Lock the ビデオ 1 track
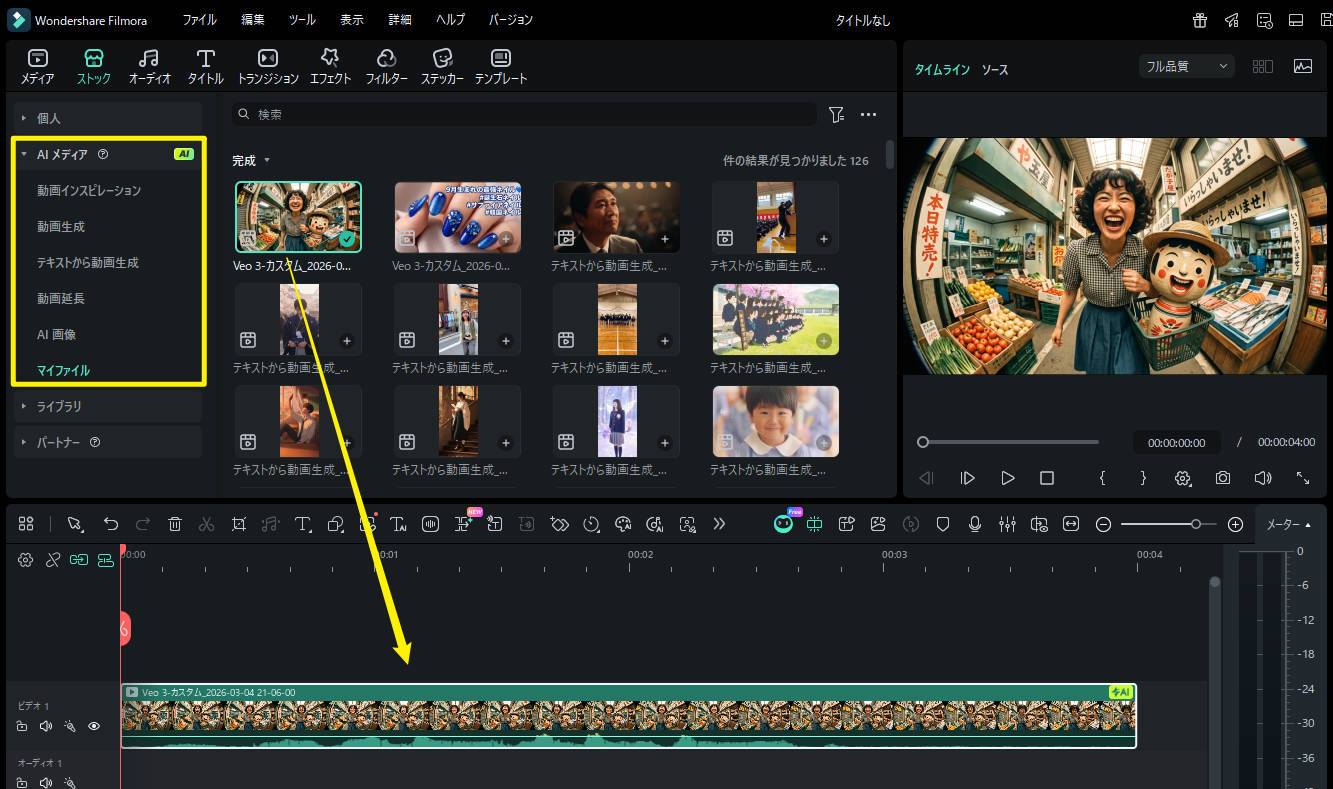This screenshot has width=1333, height=789. [x=22, y=726]
